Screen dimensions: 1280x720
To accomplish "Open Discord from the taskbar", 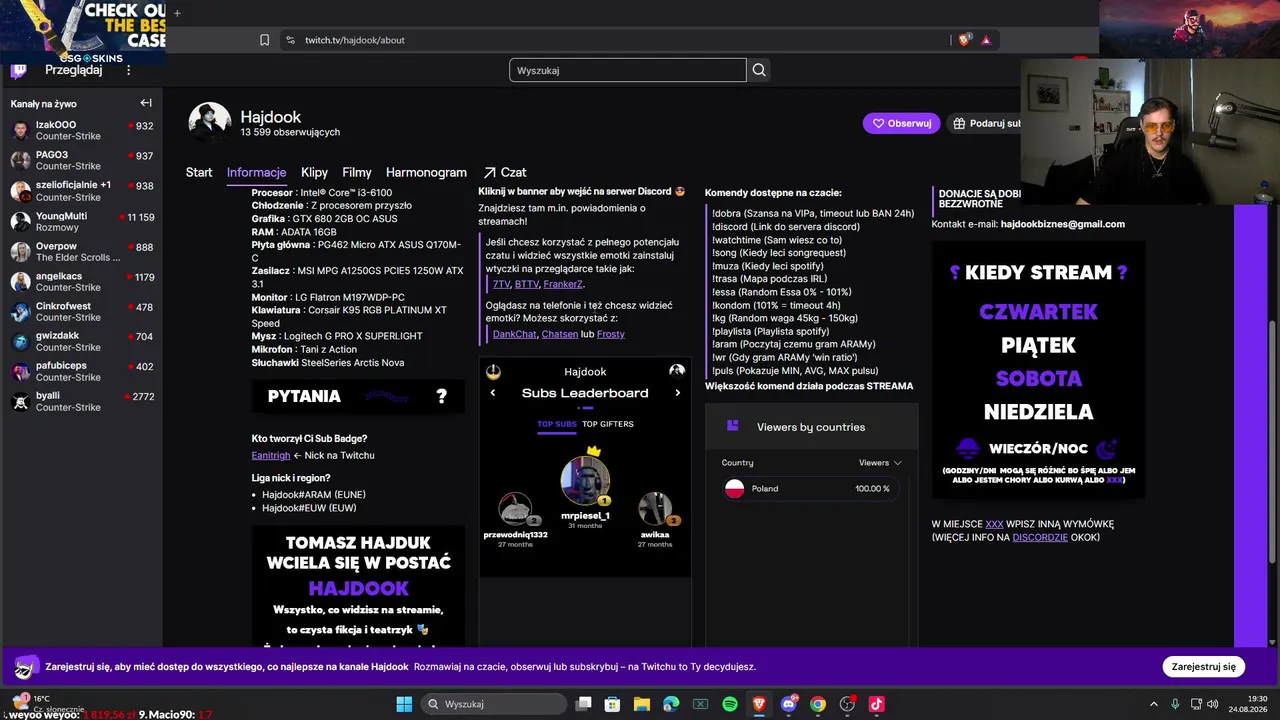I will pyautogui.click(x=789, y=704).
